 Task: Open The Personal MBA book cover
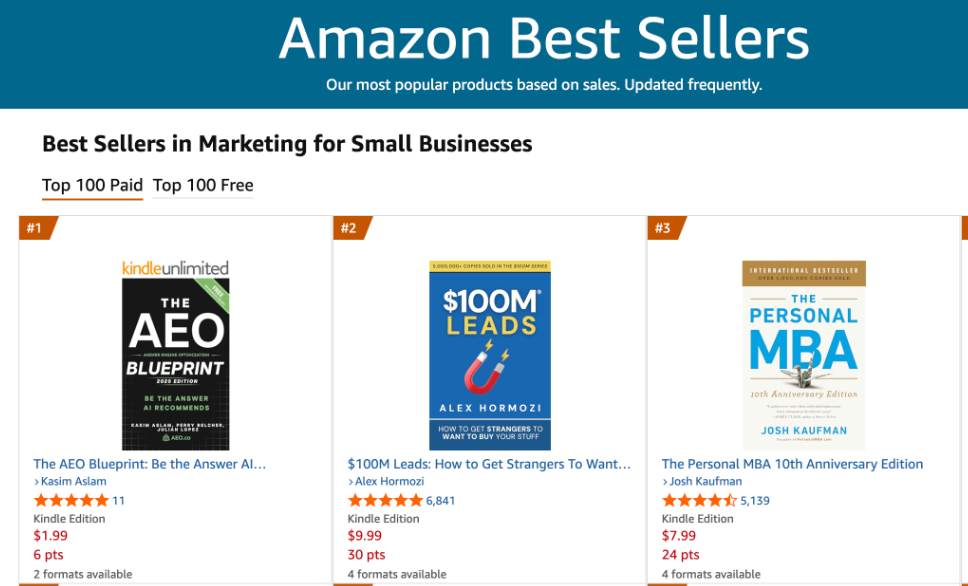(804, 356)
